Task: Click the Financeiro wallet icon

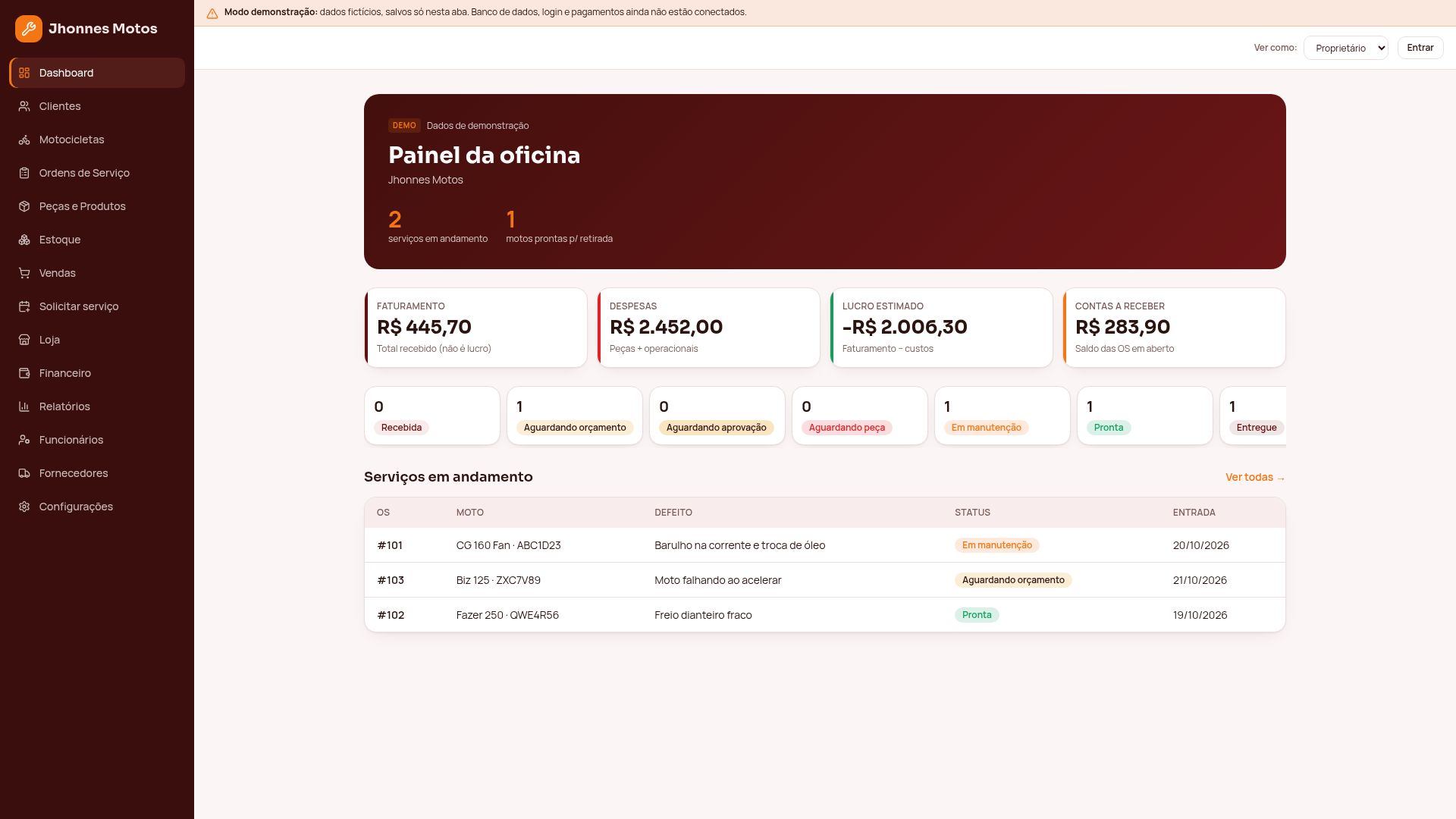Action: click(x=24, y=373)
